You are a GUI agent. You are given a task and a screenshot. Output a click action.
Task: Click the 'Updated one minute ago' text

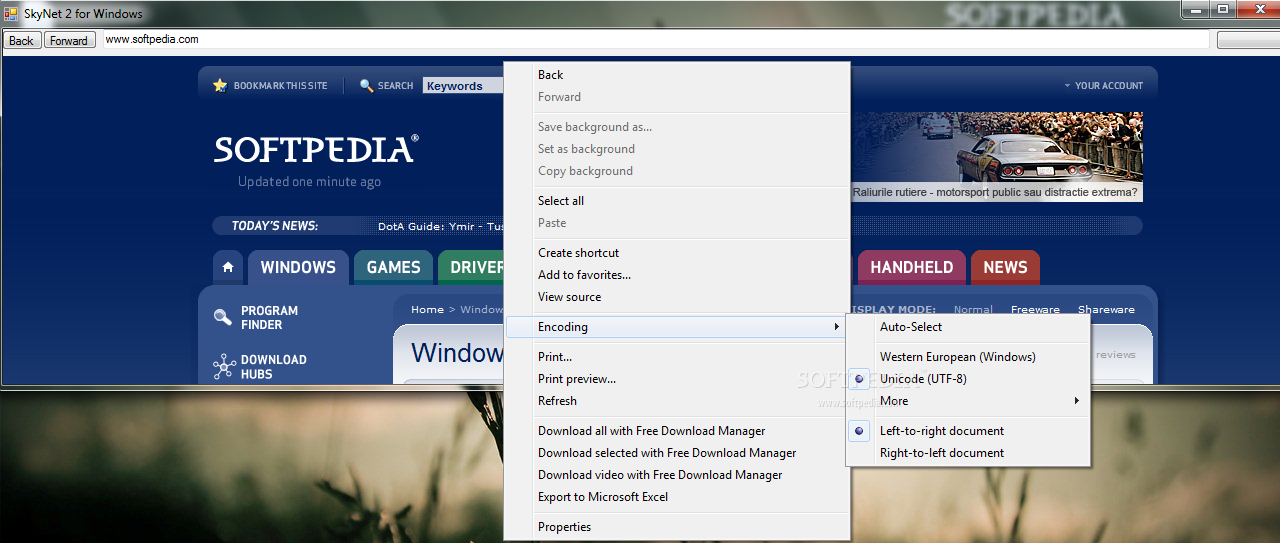click(309, 182)
